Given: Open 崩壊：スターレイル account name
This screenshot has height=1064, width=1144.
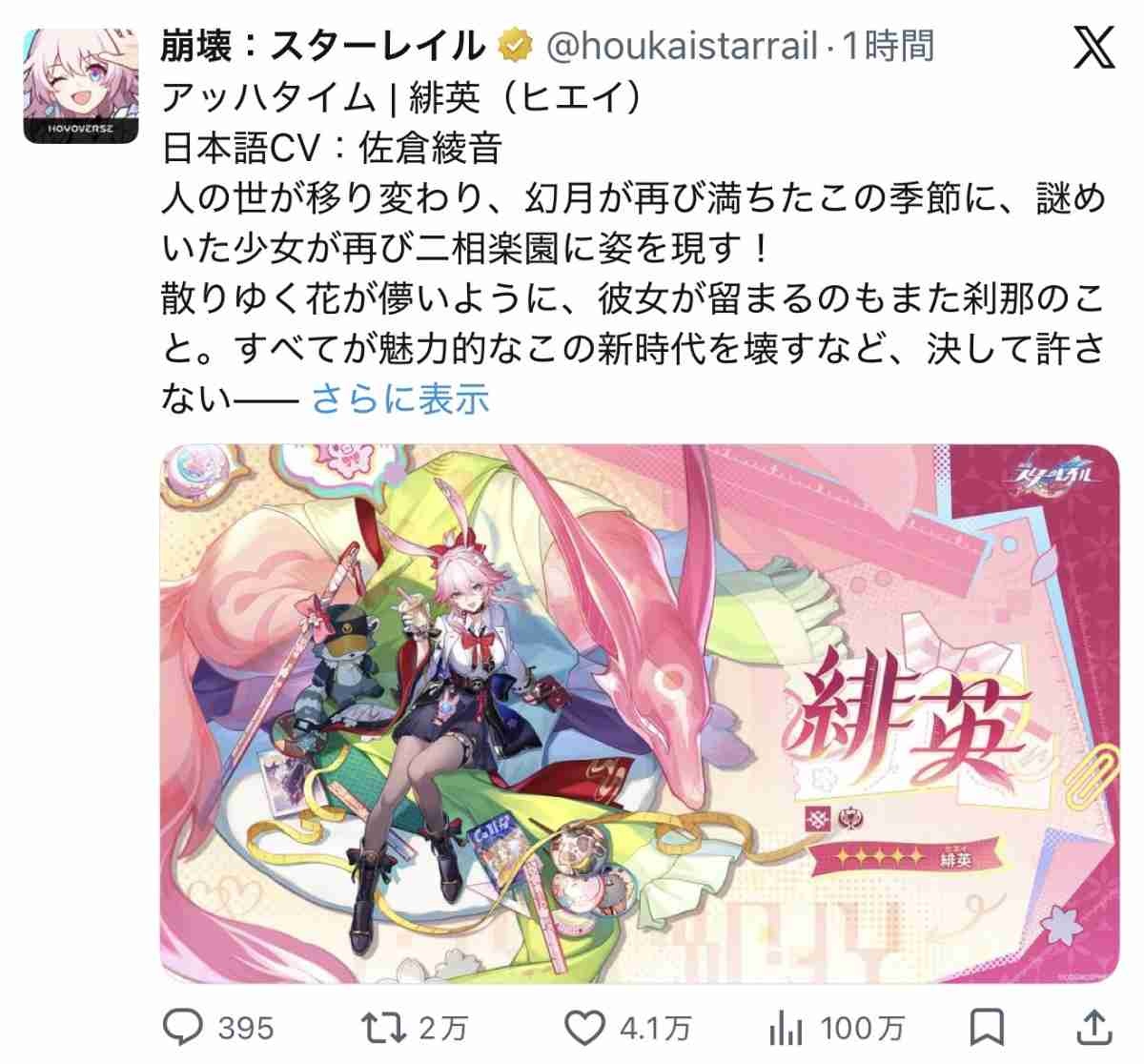Looking at the screenshot, I should 324,46.
